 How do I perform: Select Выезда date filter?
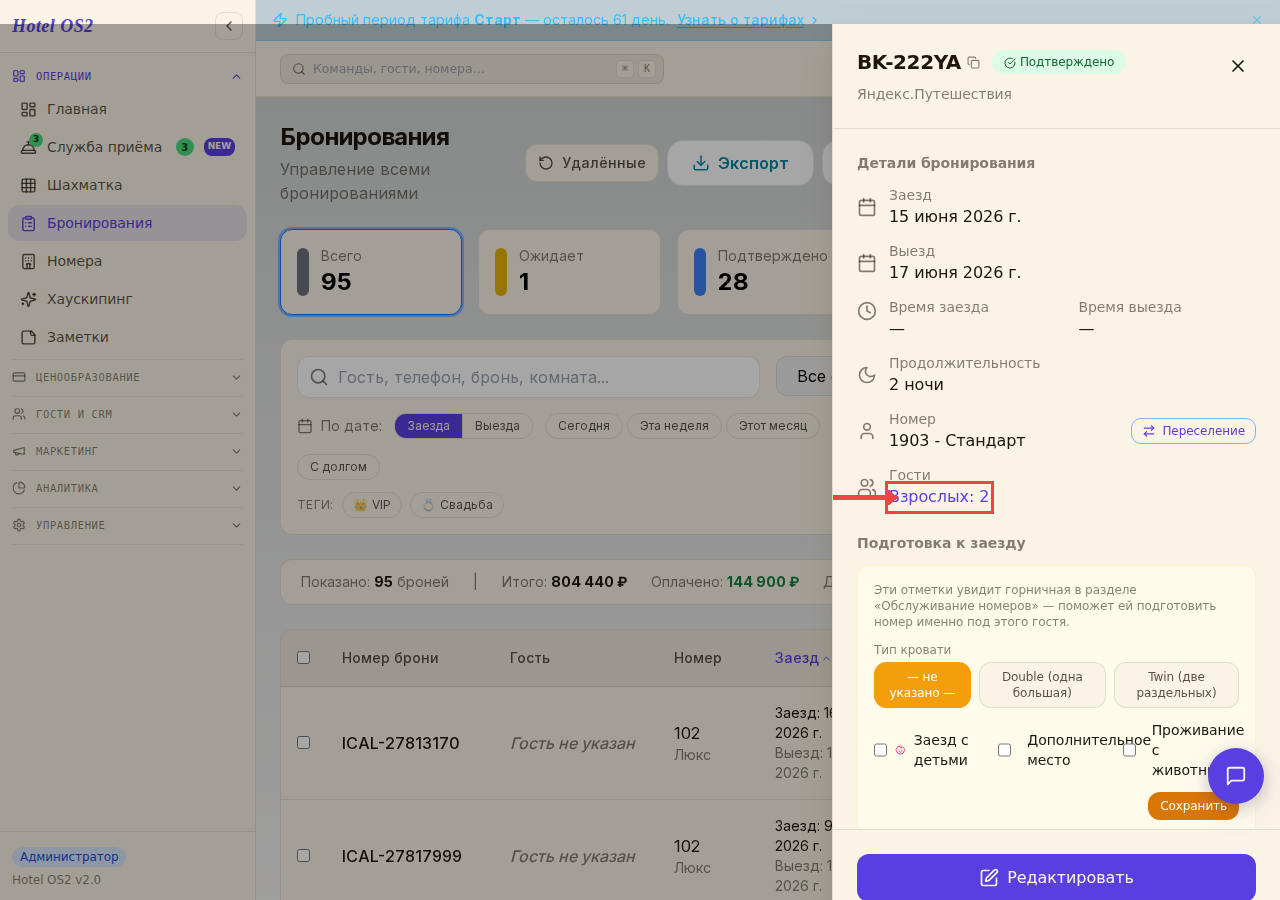(497, 426)
